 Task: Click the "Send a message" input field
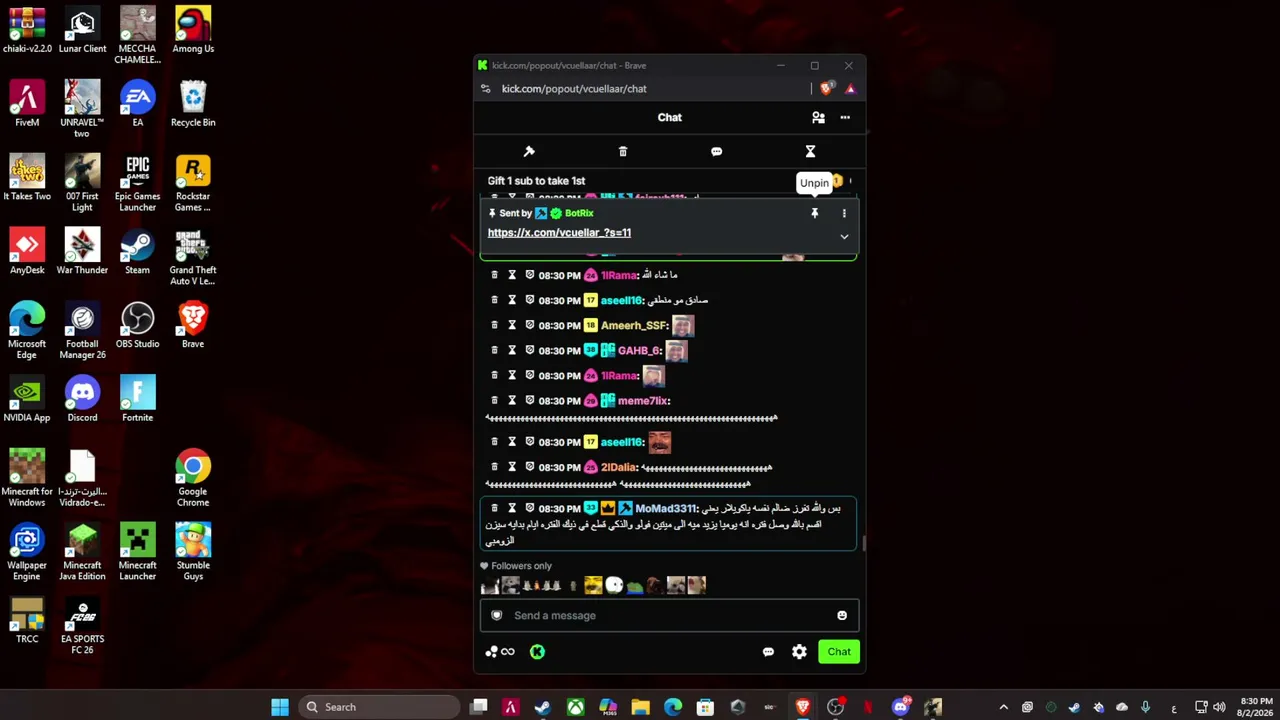(x=669, y=615)
